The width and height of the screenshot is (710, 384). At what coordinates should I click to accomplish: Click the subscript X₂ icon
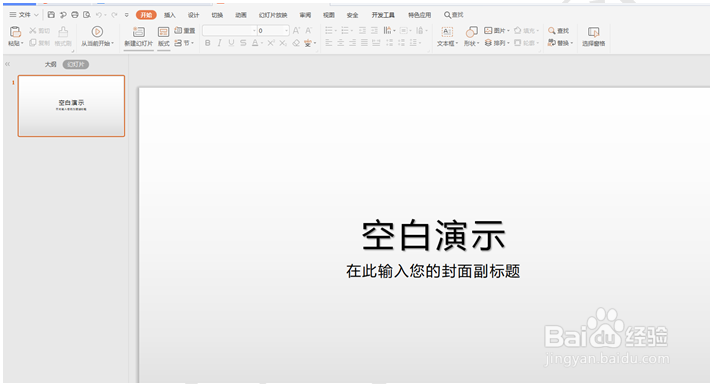(x=283, y=43)
